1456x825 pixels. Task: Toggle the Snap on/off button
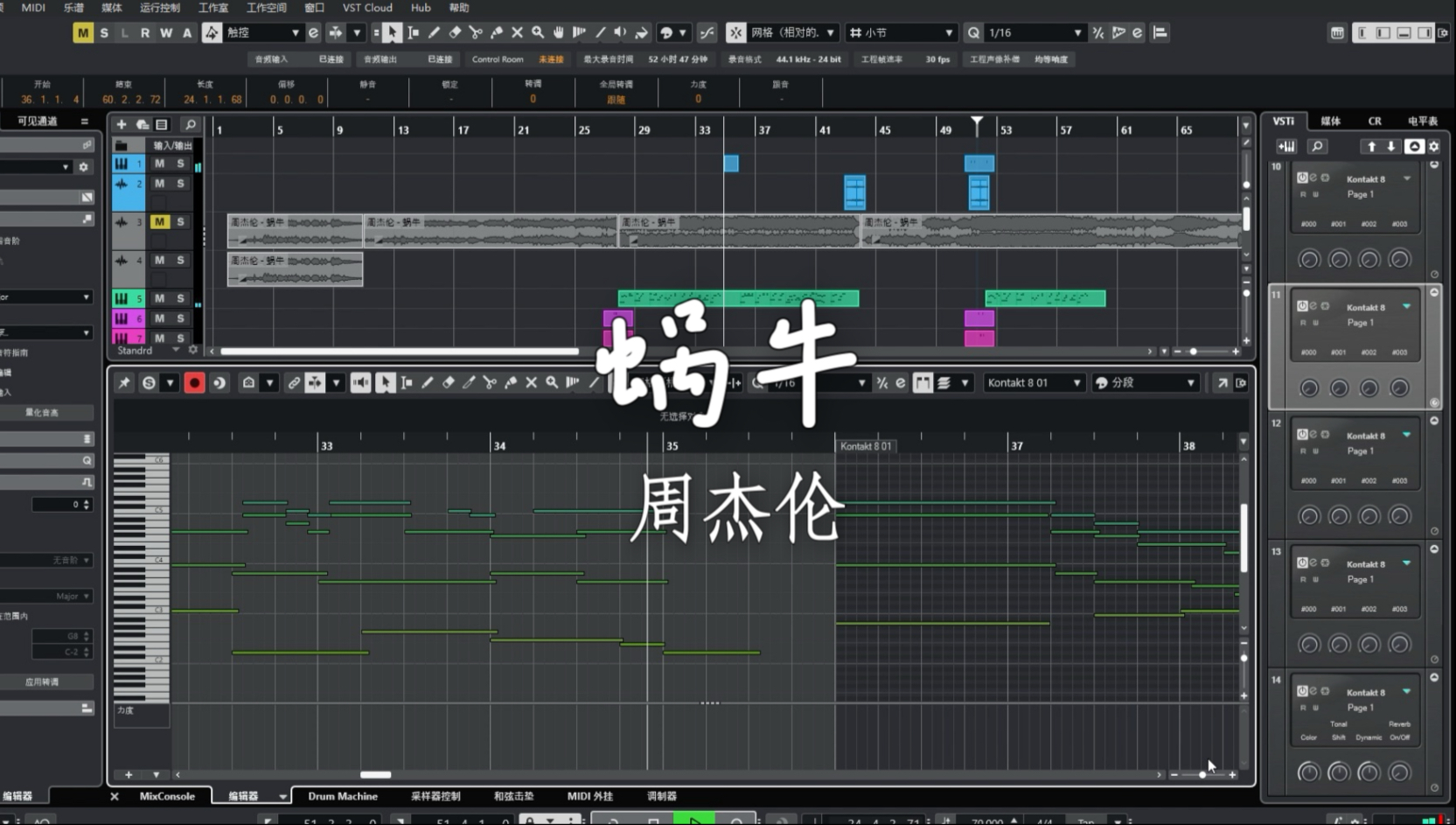coord(735,33)
